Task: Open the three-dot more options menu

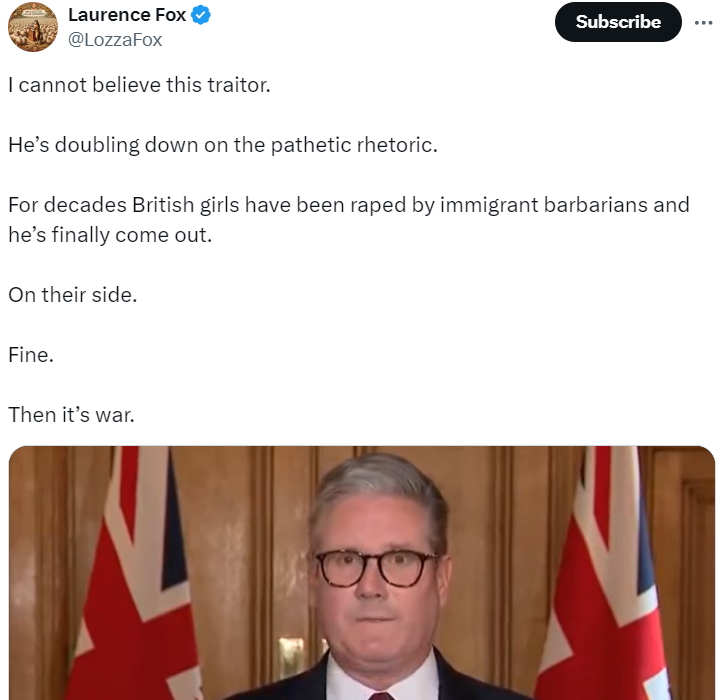Action: pyautogui.click(x=704, y=22)
